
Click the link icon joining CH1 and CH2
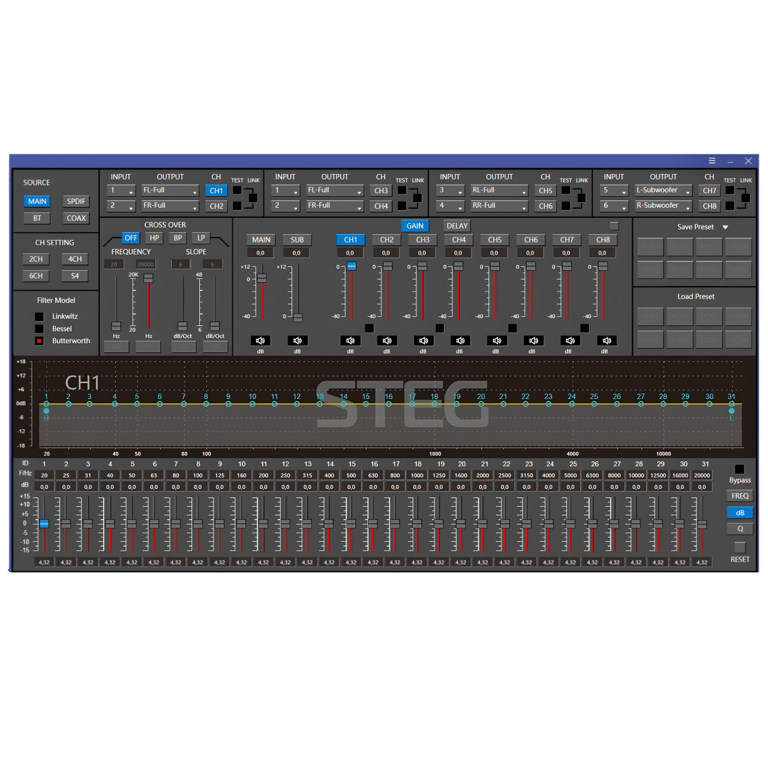pos(253,198)
